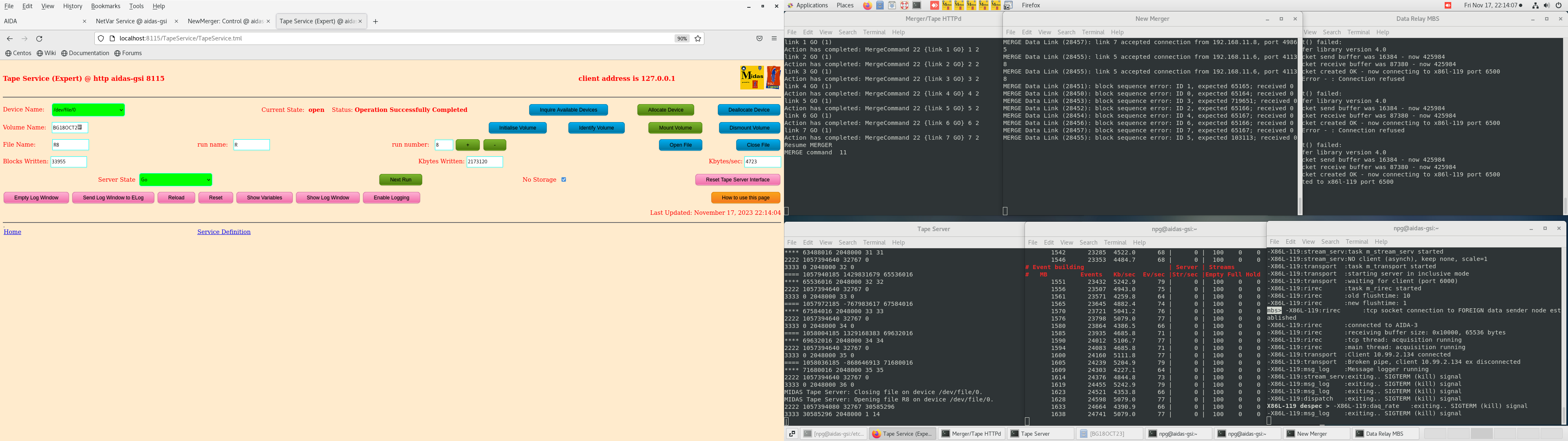
Task: Click the green plus run number button
Action: pyautogui.click(x=468, y=145)
